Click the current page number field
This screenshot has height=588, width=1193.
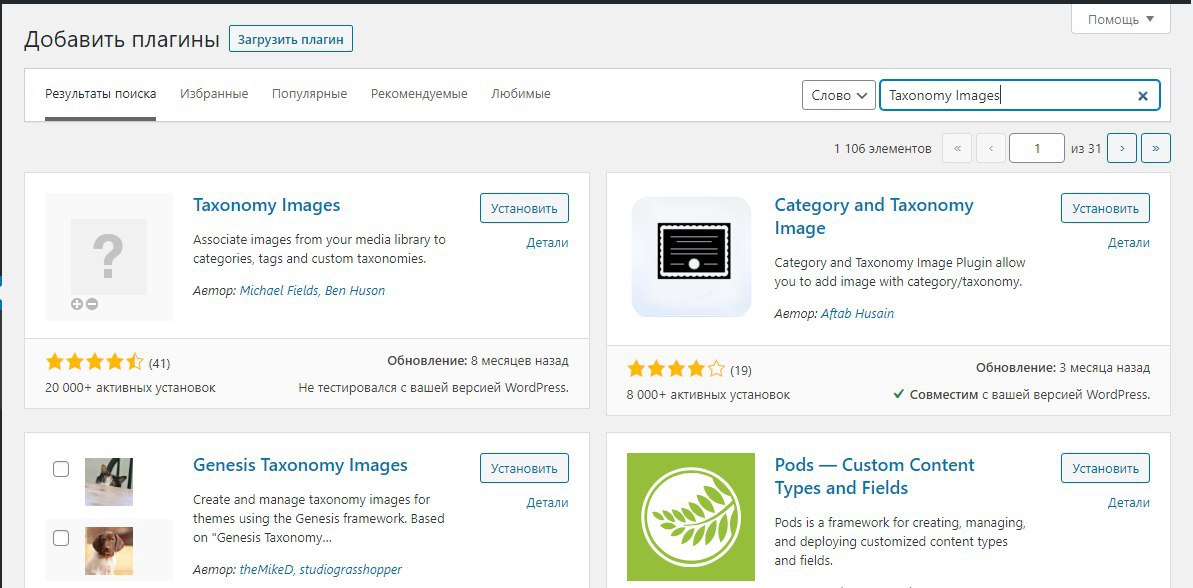point(1036,148)
